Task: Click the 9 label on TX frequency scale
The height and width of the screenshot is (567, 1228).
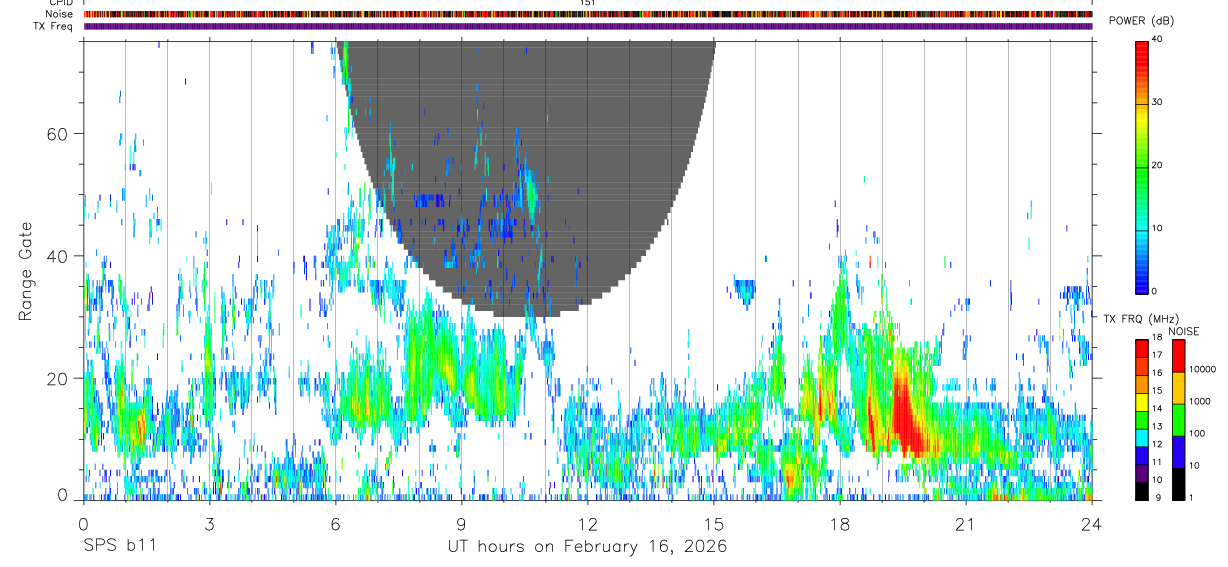Action: (x=1156, y=497)
